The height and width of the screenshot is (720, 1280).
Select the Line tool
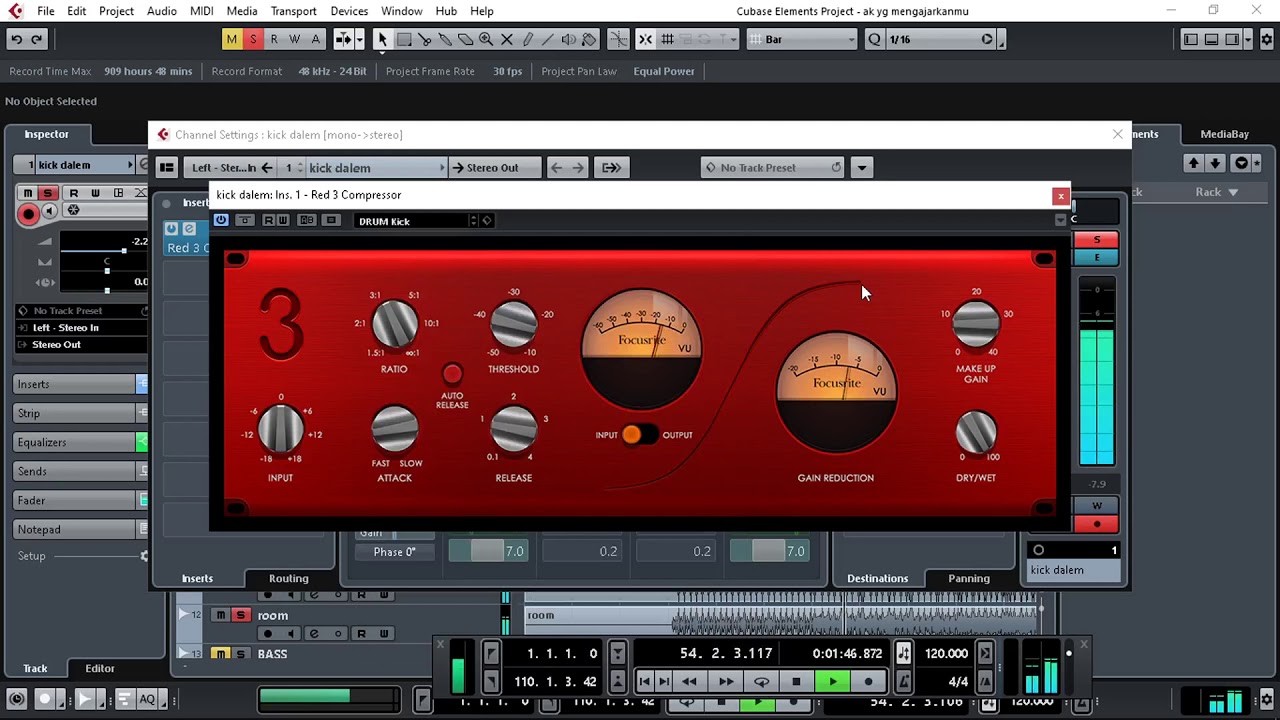tap(548, 39)
